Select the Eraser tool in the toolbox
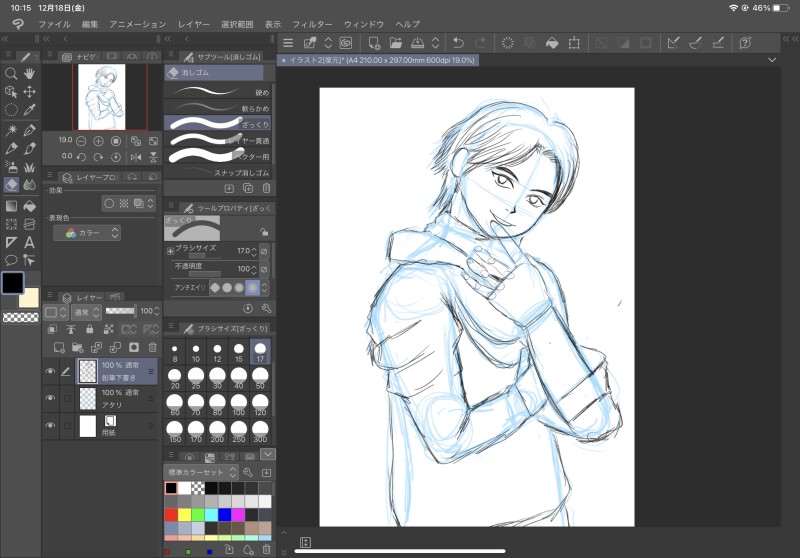Image resolution: width=800 pixels, height=558 pixels. coord(11,185)
